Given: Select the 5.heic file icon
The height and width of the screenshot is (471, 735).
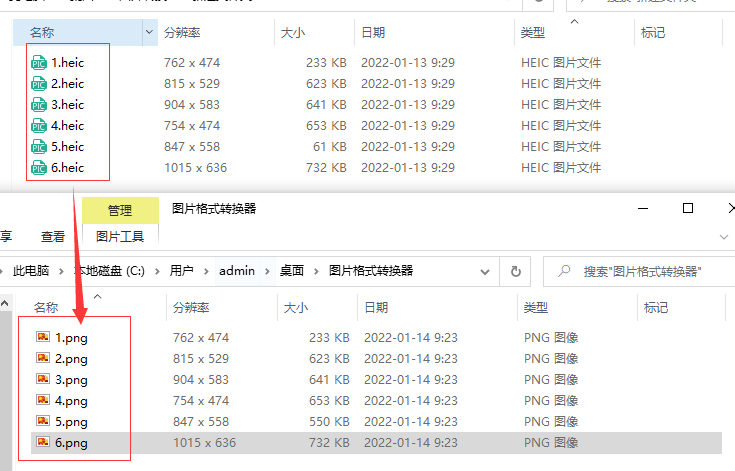Looking at the screenshot, I should pyautogui.click(x=39, y=147).
